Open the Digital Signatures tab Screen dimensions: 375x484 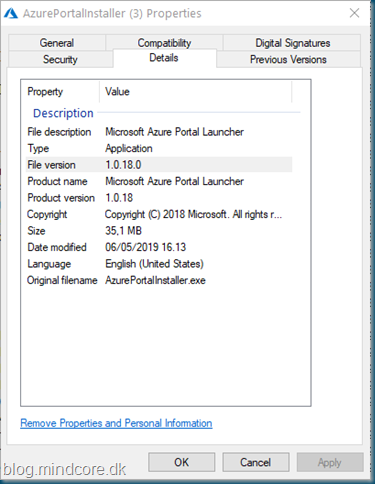tap(292, 43)
